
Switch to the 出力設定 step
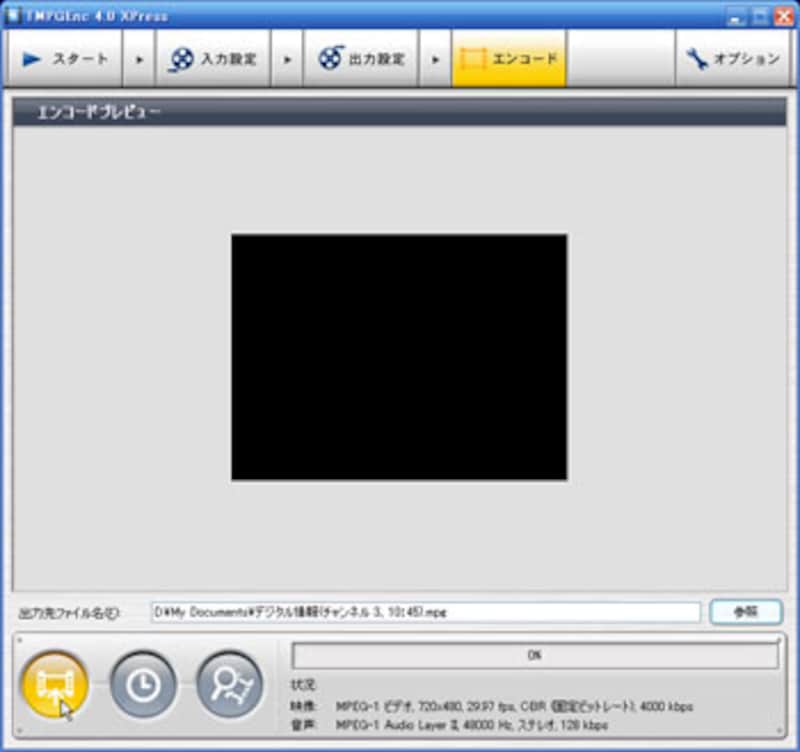click(x=361, y=59)
